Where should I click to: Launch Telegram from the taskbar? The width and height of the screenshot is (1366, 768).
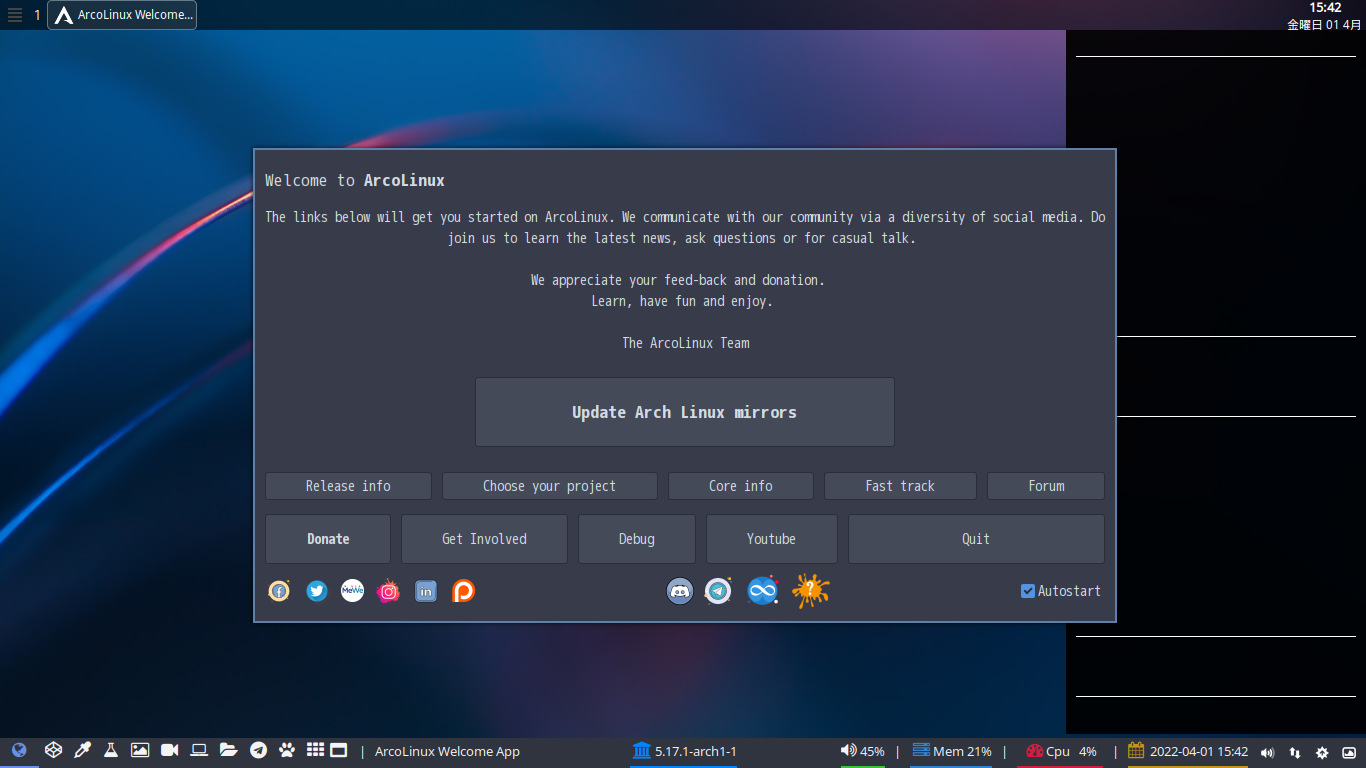[258, 750]
